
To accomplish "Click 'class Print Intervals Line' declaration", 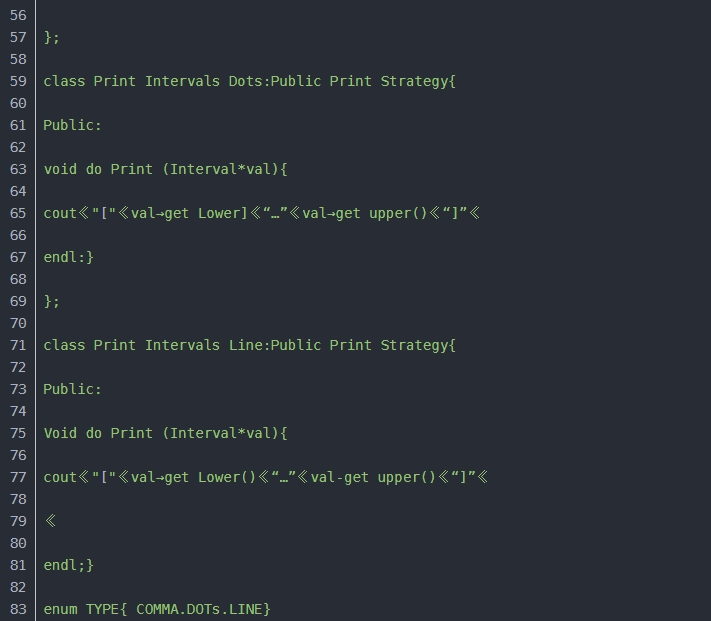I will click(x=249, y=345).
